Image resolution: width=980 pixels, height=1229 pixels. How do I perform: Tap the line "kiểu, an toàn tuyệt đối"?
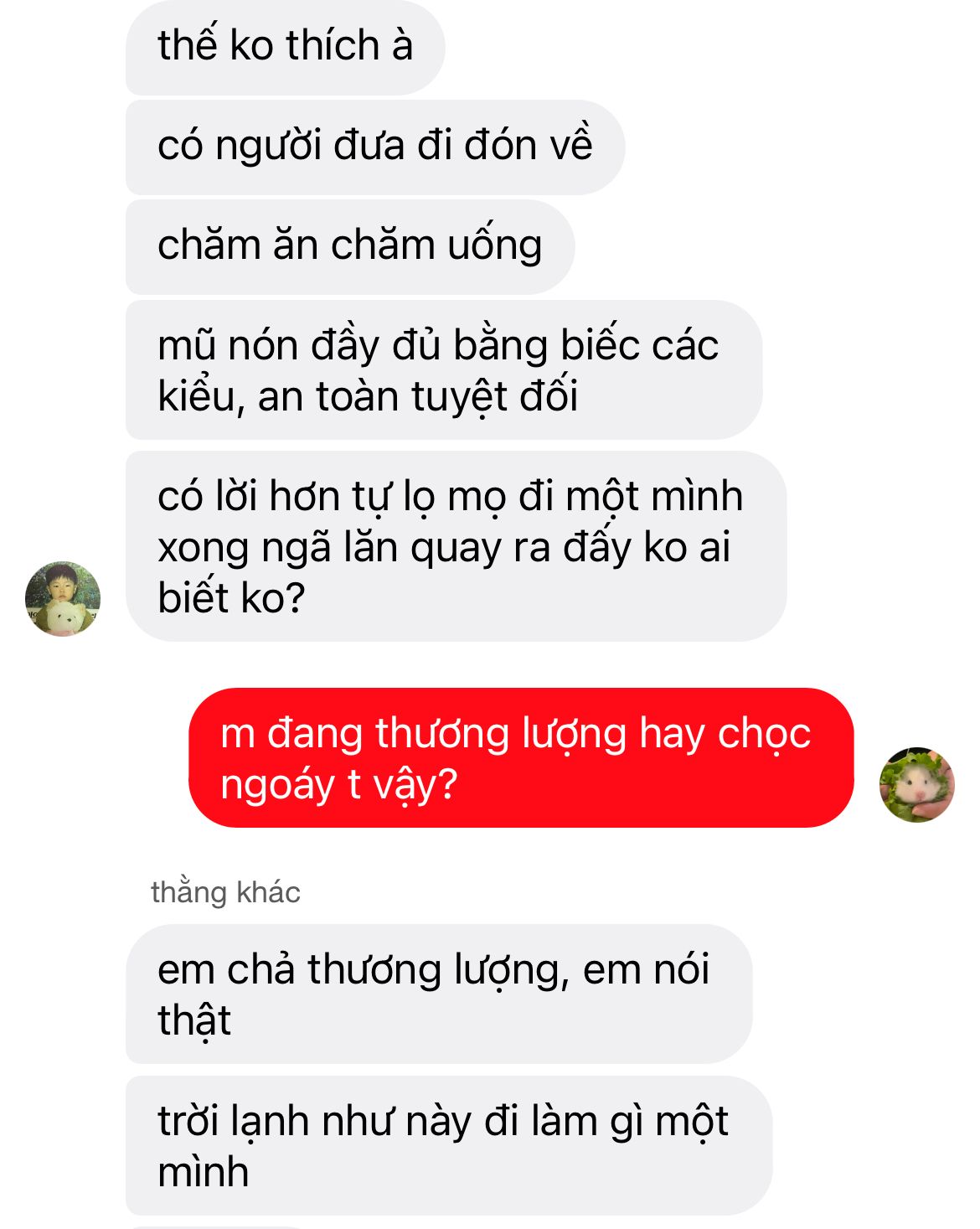click(368, 397)
